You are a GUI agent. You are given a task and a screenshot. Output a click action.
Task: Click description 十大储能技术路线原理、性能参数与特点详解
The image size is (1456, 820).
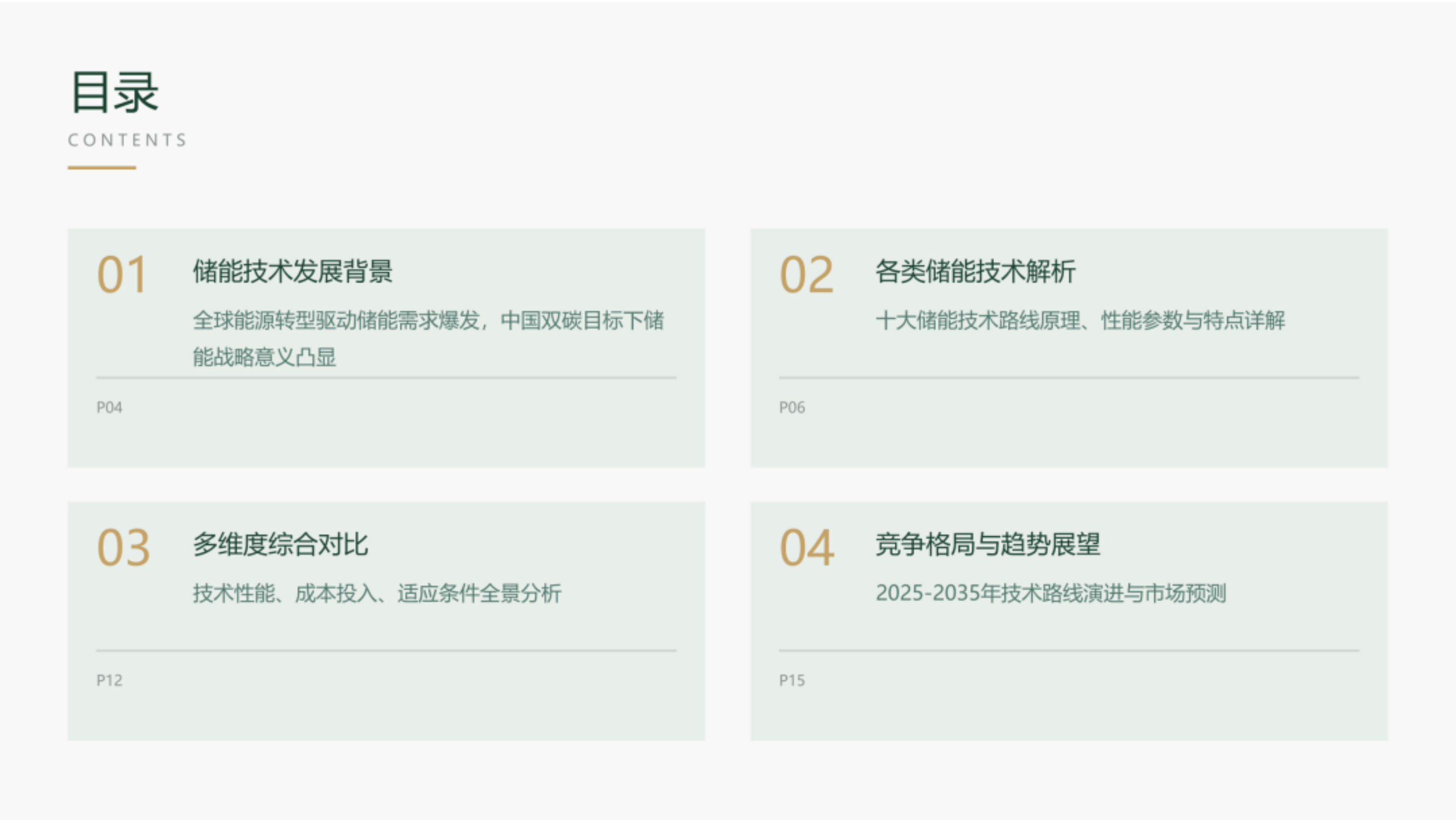[1081, 320]
